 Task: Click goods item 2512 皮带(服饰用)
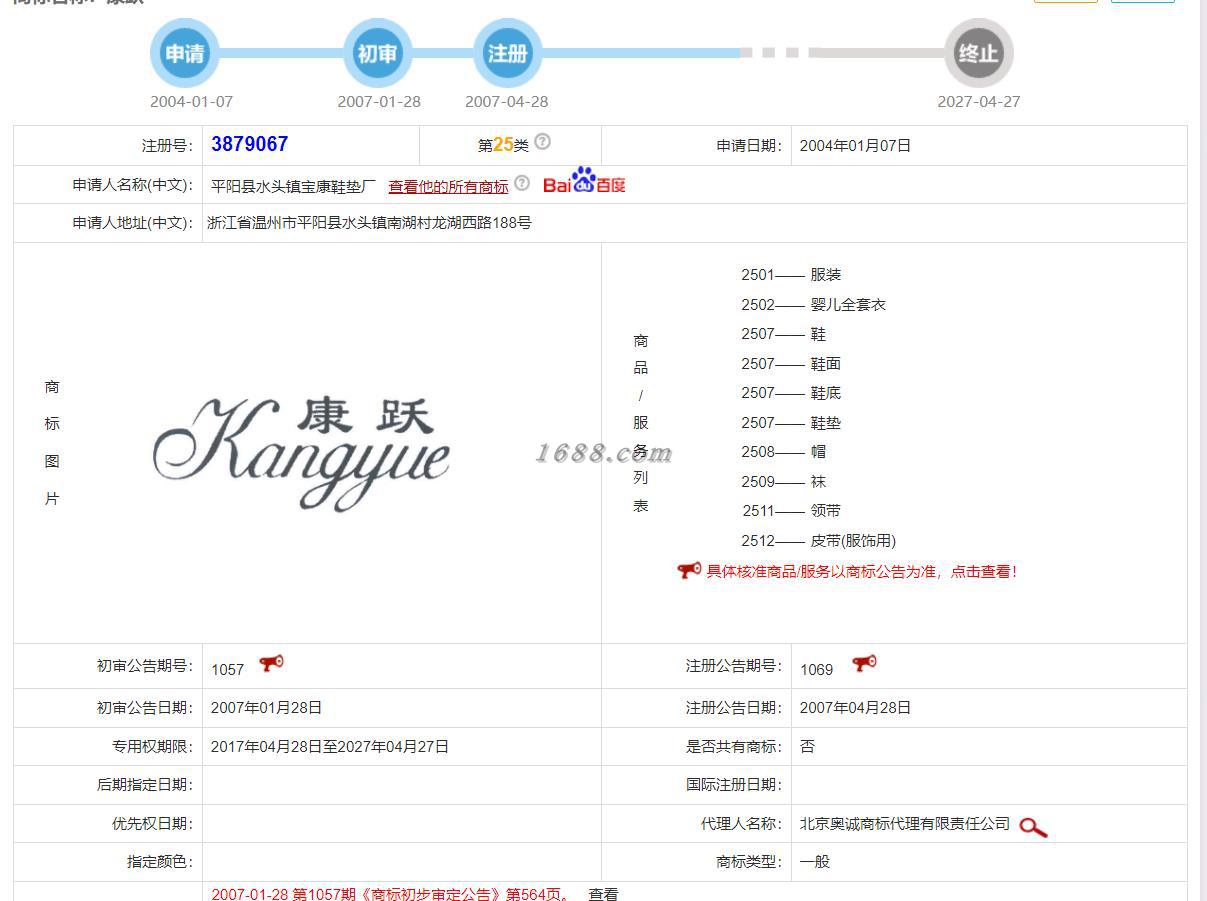[x=819, y=541]
